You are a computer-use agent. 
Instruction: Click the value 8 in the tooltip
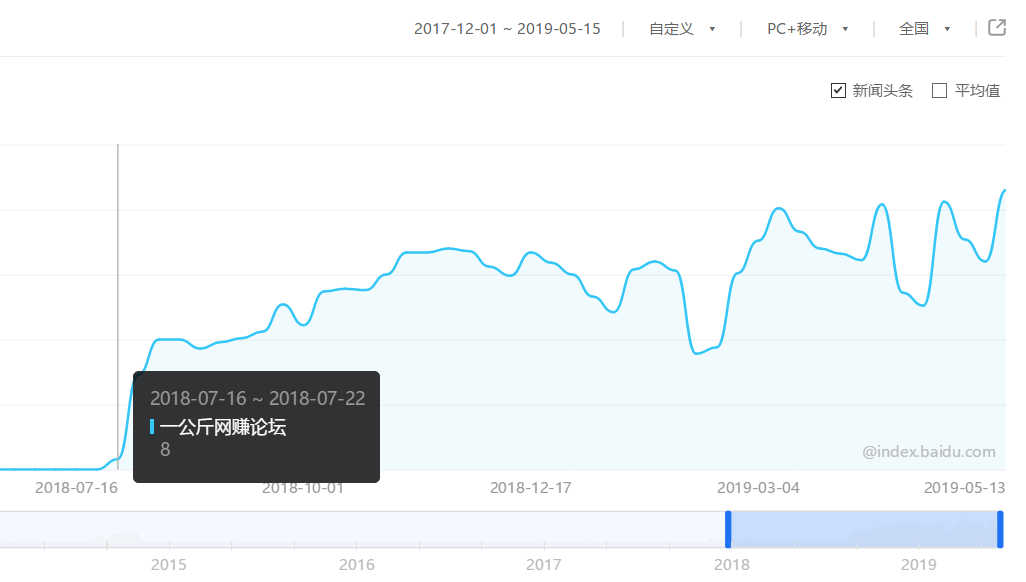click(x=165, y=450)
